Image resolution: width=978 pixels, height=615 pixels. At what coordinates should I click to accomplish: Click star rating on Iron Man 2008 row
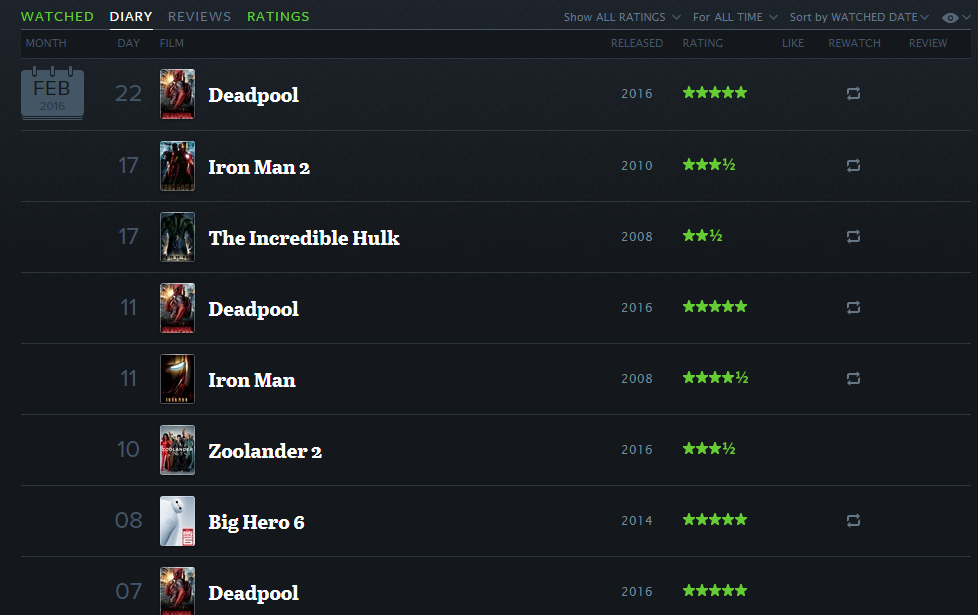tap(715, 378)
